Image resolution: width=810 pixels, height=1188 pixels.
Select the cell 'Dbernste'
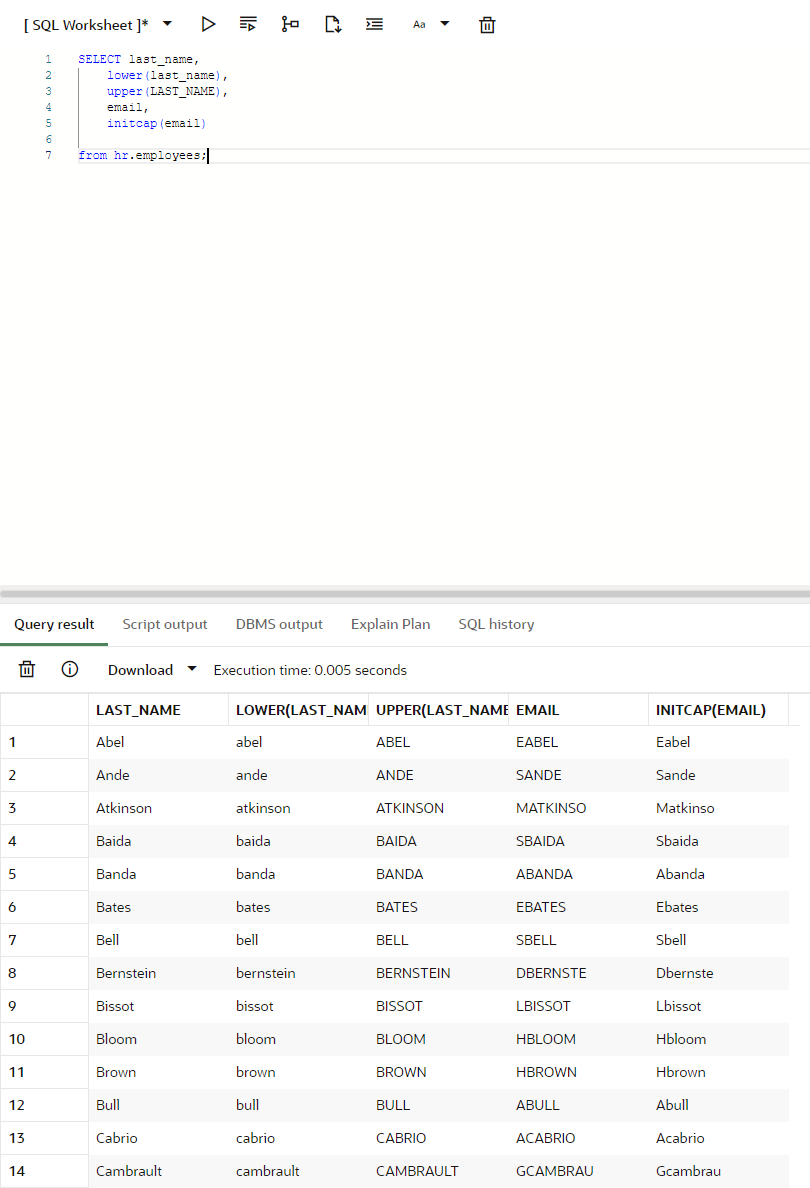pyautogui.click(x=718, y=973)
